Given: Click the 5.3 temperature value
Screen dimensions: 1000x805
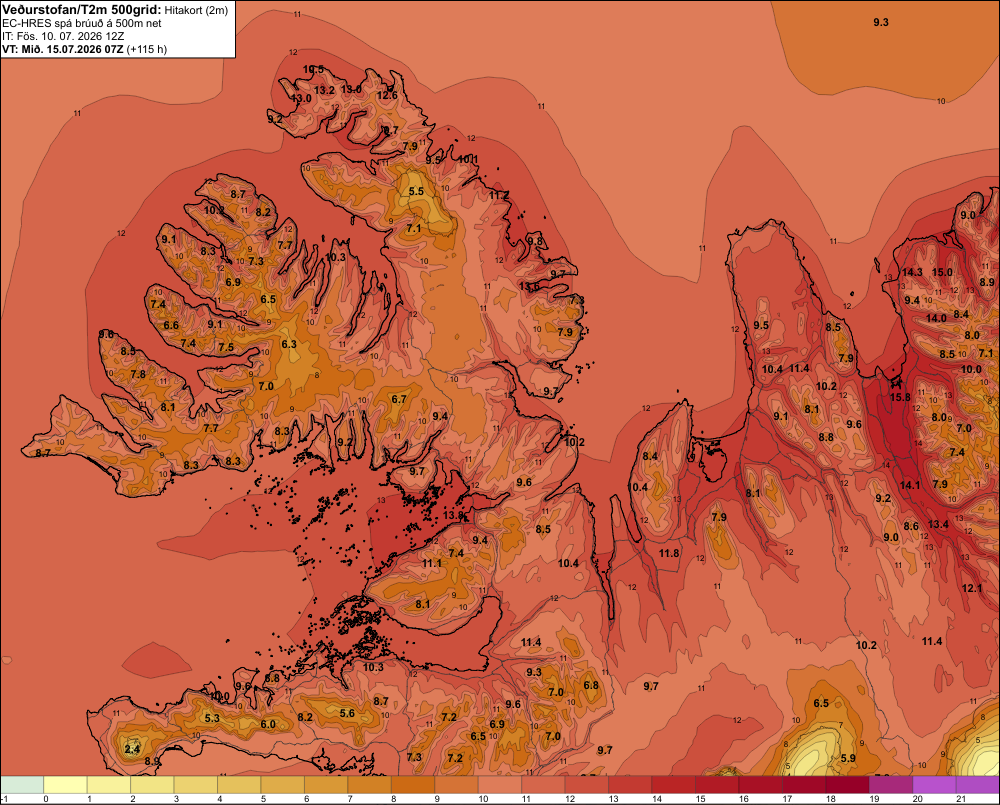Looking at the screenshot, I should (212, 718).
